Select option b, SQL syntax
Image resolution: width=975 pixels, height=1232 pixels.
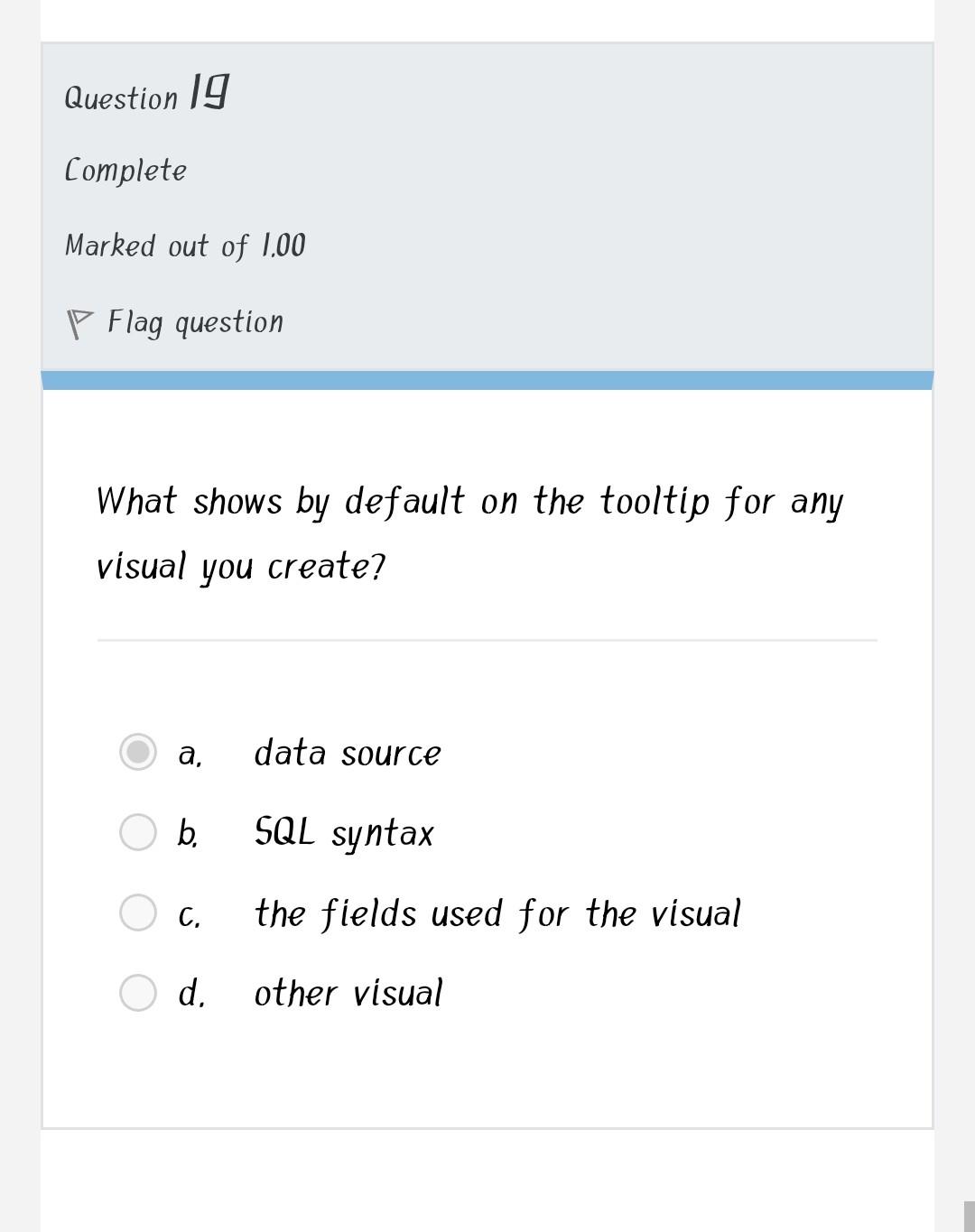point(139,832)
